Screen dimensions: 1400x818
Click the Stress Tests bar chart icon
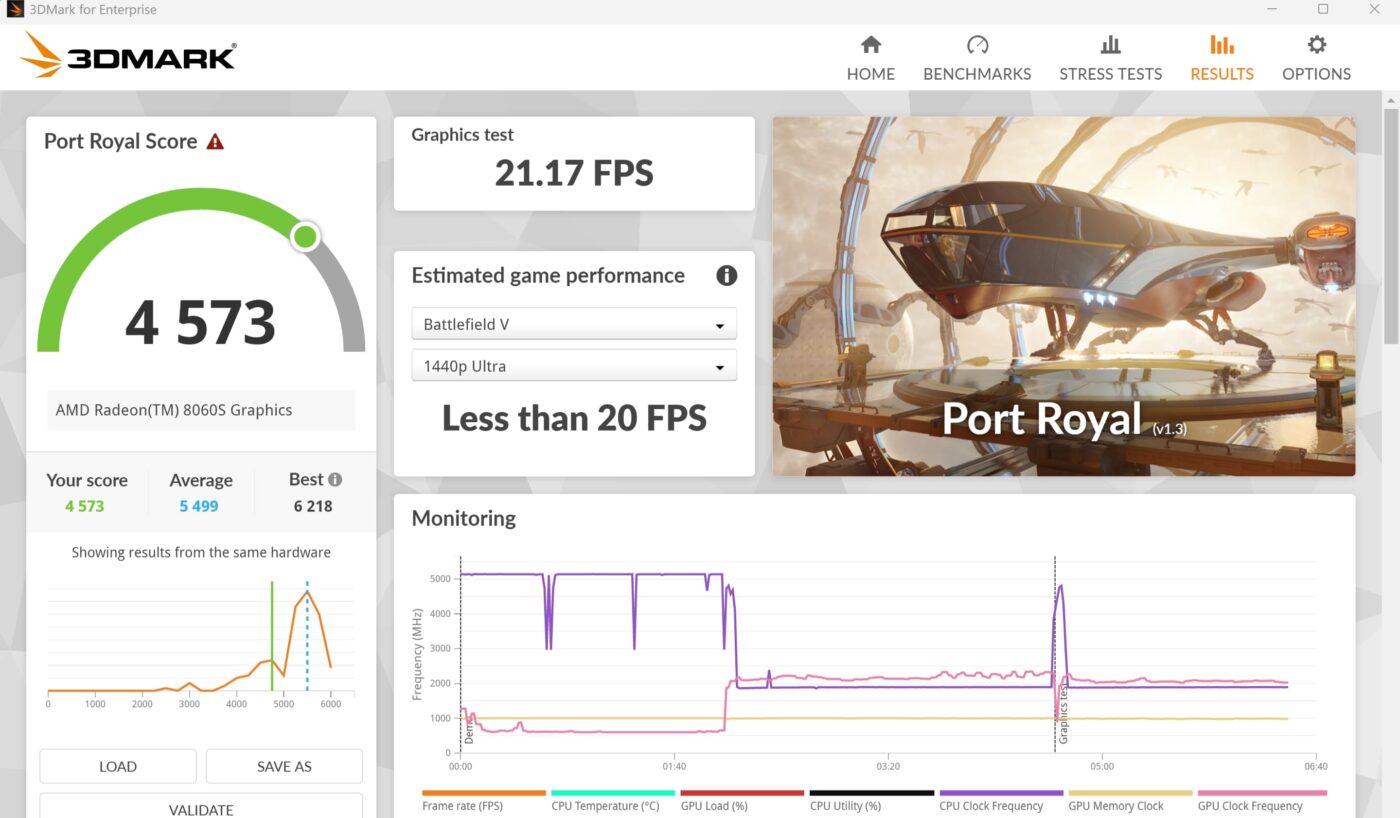coord(1110,45)
